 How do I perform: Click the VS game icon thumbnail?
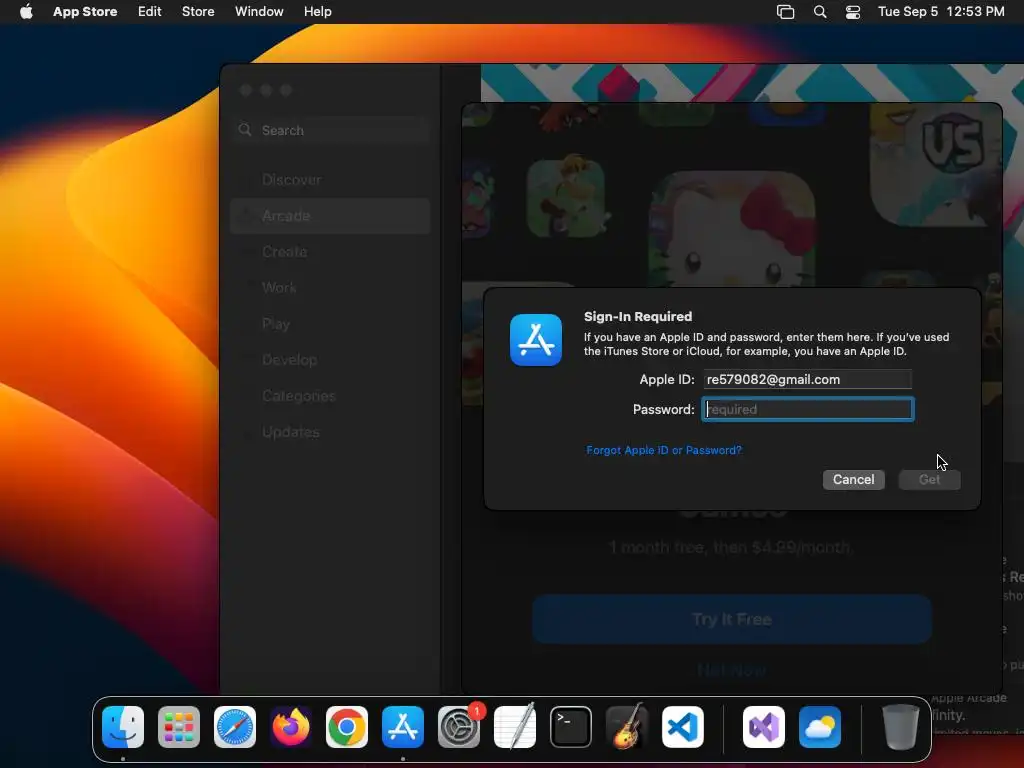[936, 165]
